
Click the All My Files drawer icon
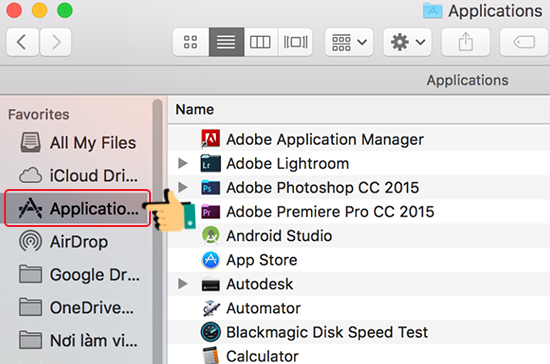coord(31,142)
